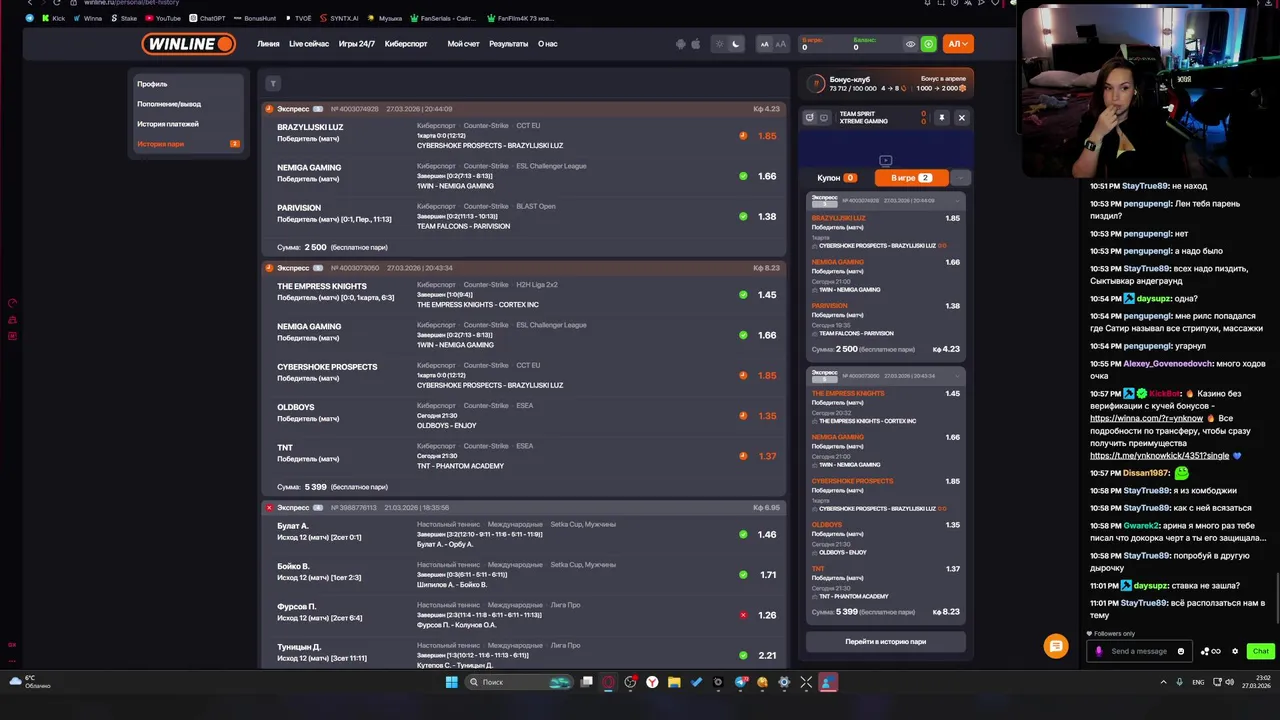This screenshot has width=1280, height=720.
Task: Click the green Chat send button
Action: pos(1260,651)
